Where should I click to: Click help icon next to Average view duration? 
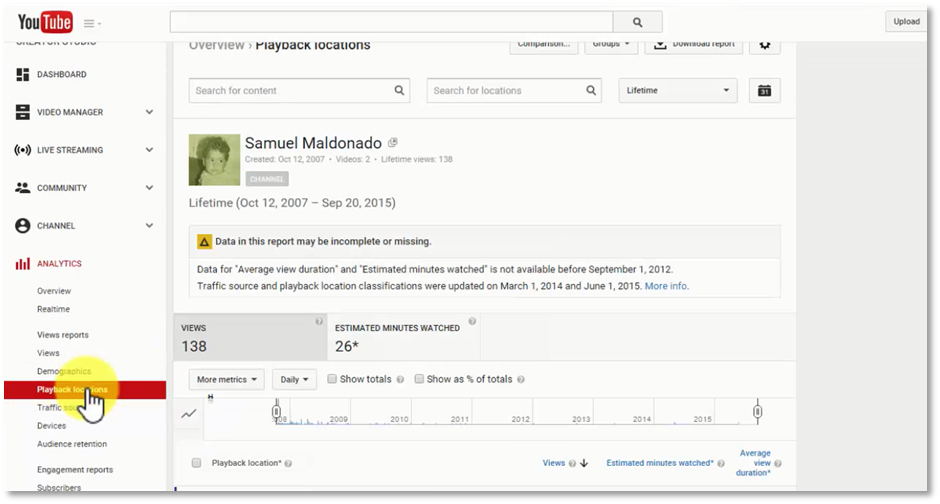[778, 463]
